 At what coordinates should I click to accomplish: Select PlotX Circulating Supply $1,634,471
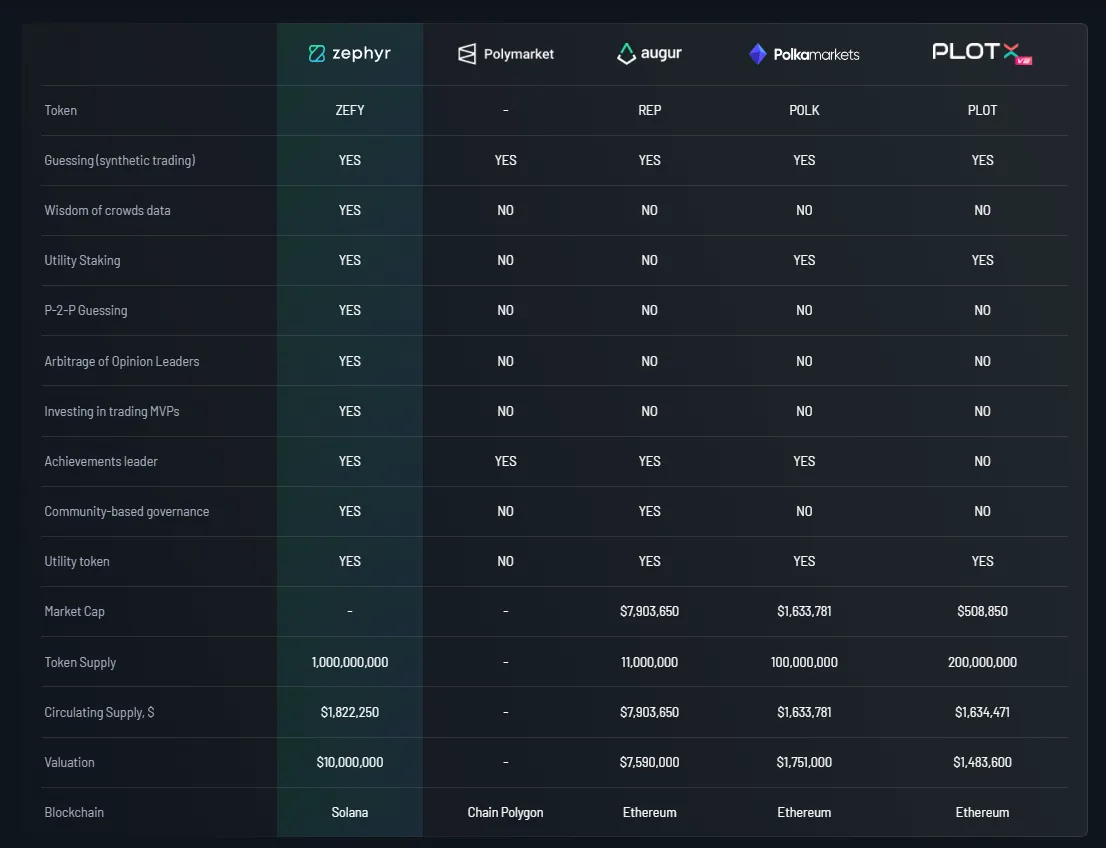point(983,713)
